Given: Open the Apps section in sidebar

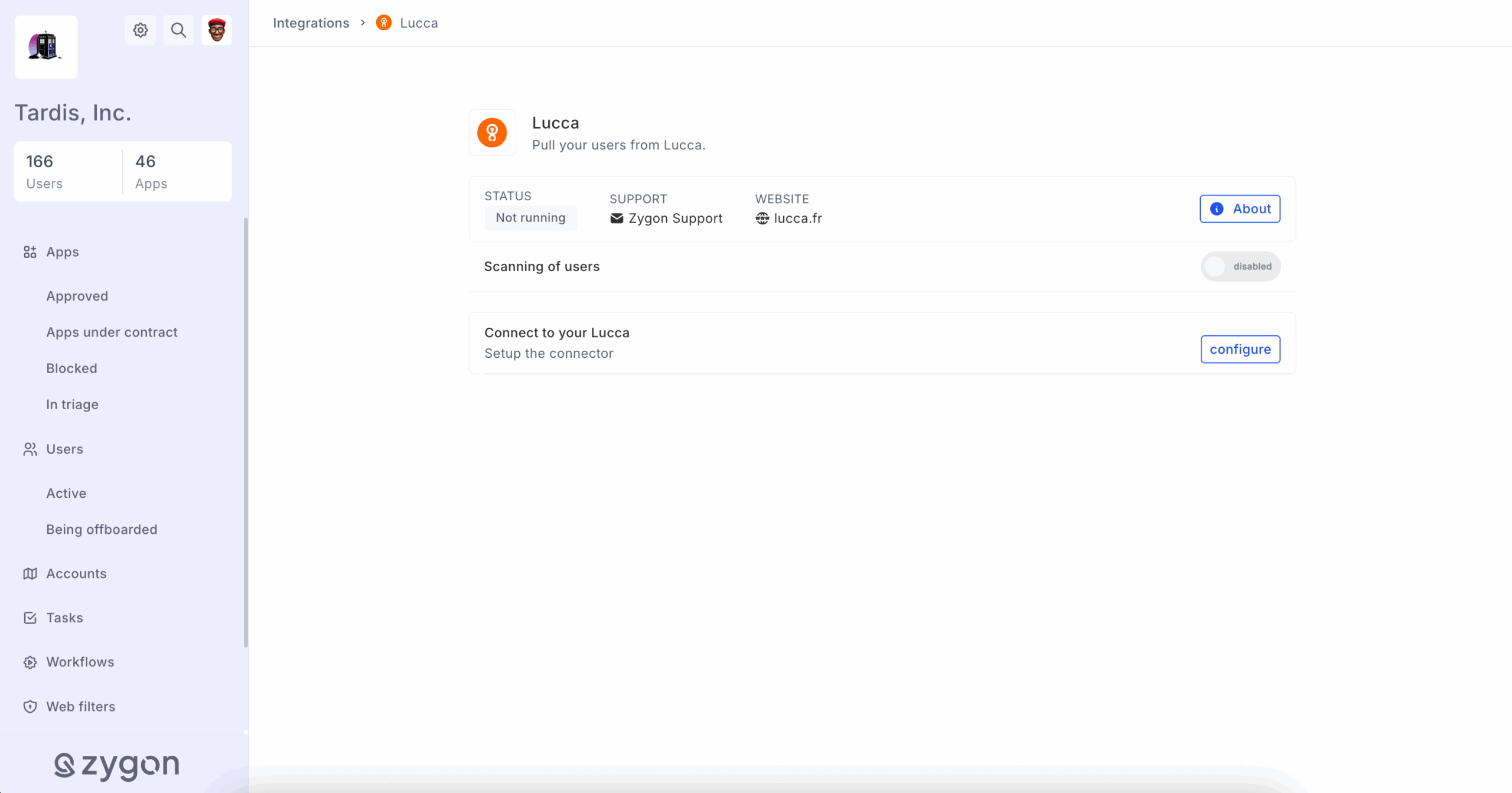Looking at the screenshot, I should (x=63, y=252).
